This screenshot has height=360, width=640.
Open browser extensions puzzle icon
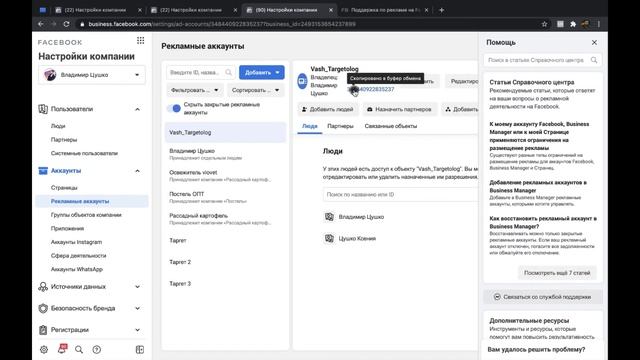[573, 24]
